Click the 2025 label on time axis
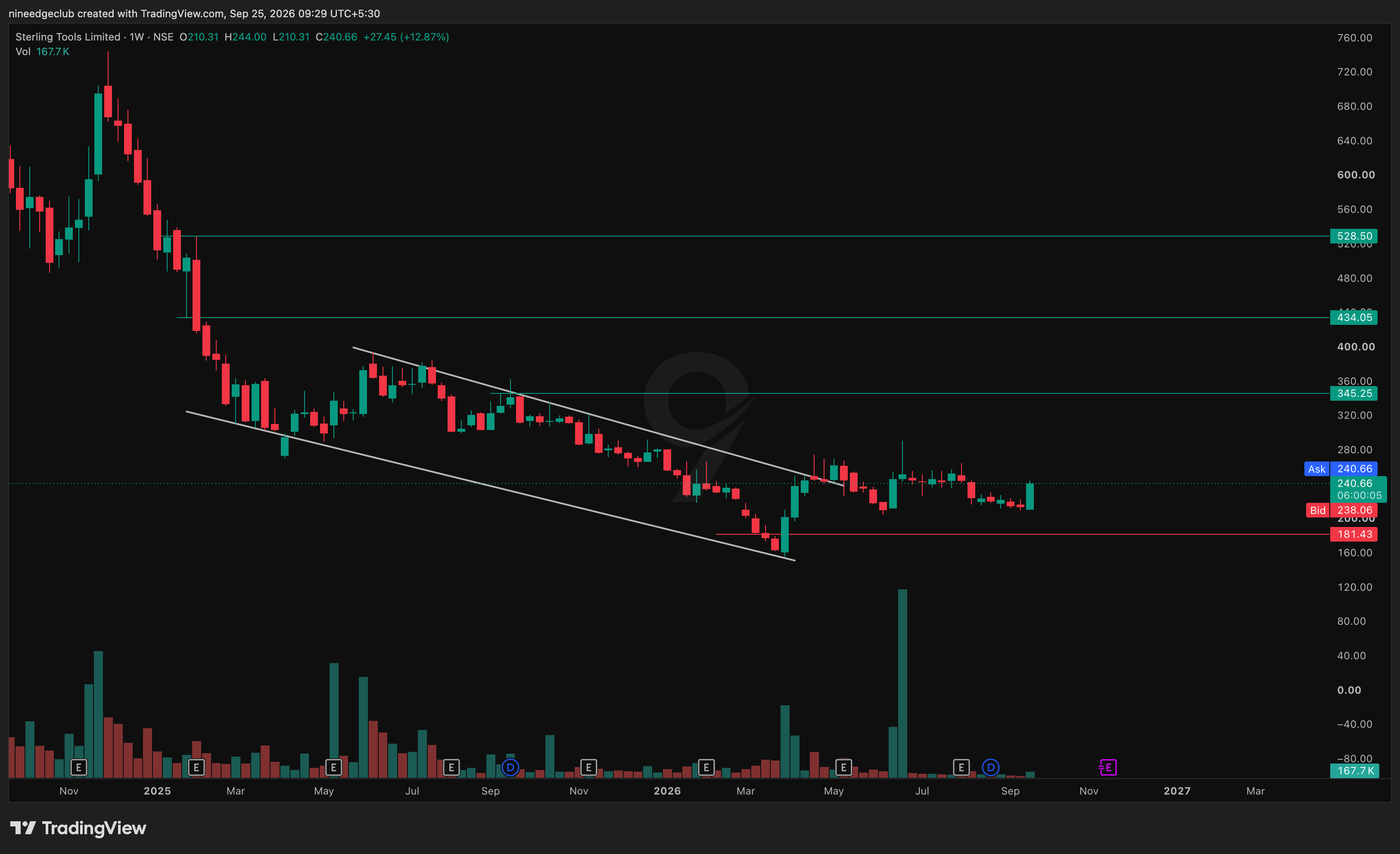Image resolution: width=1400 pixels, height=854 pixels. [157, 791]
